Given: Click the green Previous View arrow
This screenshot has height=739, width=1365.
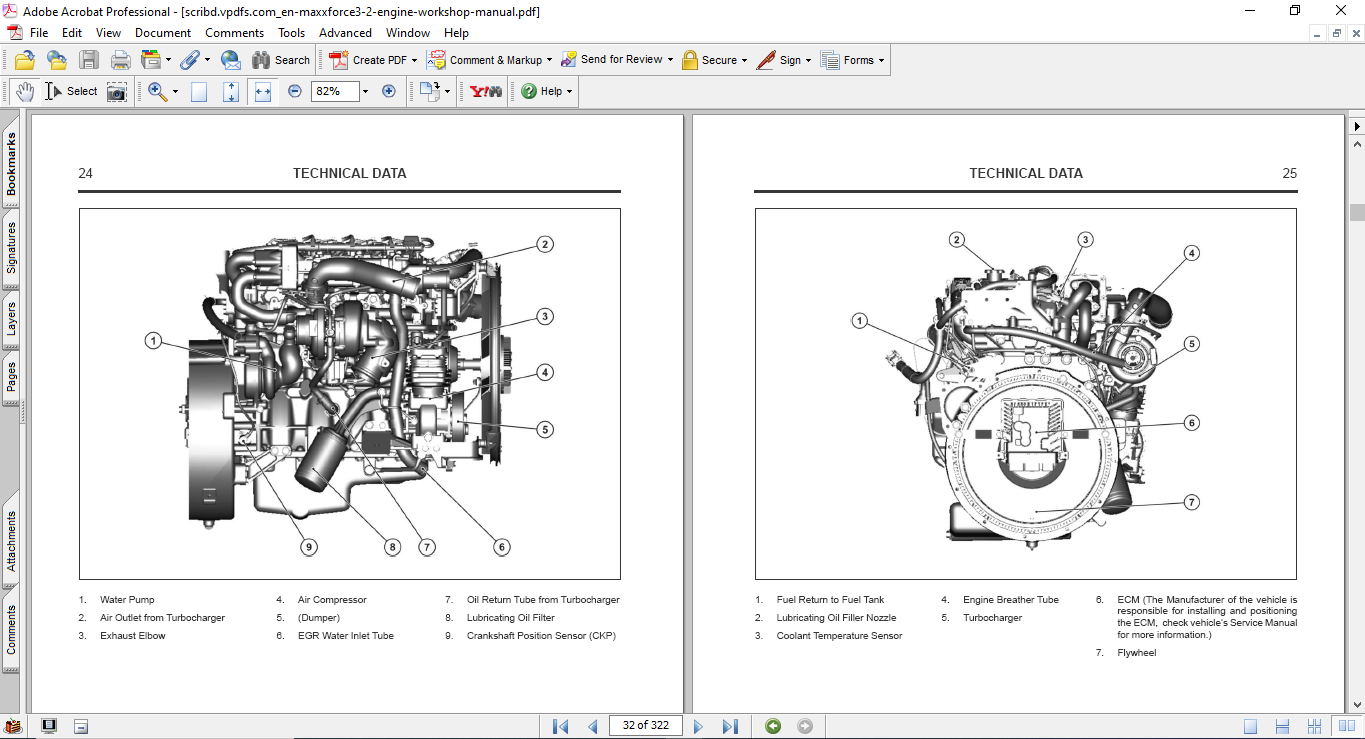Looking at the screenshot, I should (x=773, y=726).
